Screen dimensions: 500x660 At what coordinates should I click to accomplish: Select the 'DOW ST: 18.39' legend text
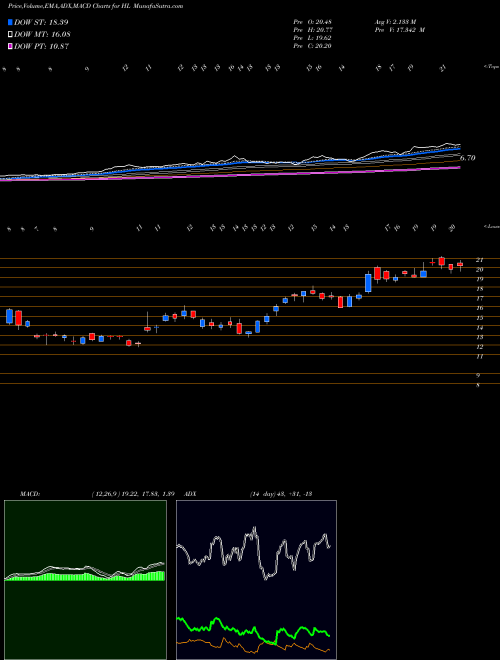[41, 22]
